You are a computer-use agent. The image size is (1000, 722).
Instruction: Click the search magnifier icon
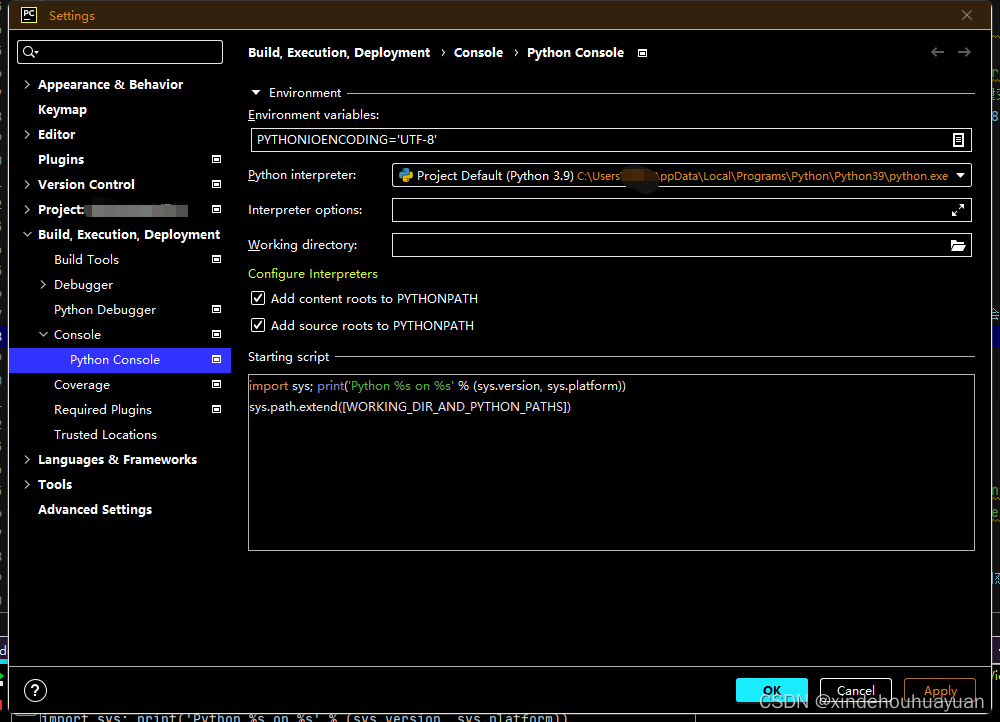tap(30, 52)
